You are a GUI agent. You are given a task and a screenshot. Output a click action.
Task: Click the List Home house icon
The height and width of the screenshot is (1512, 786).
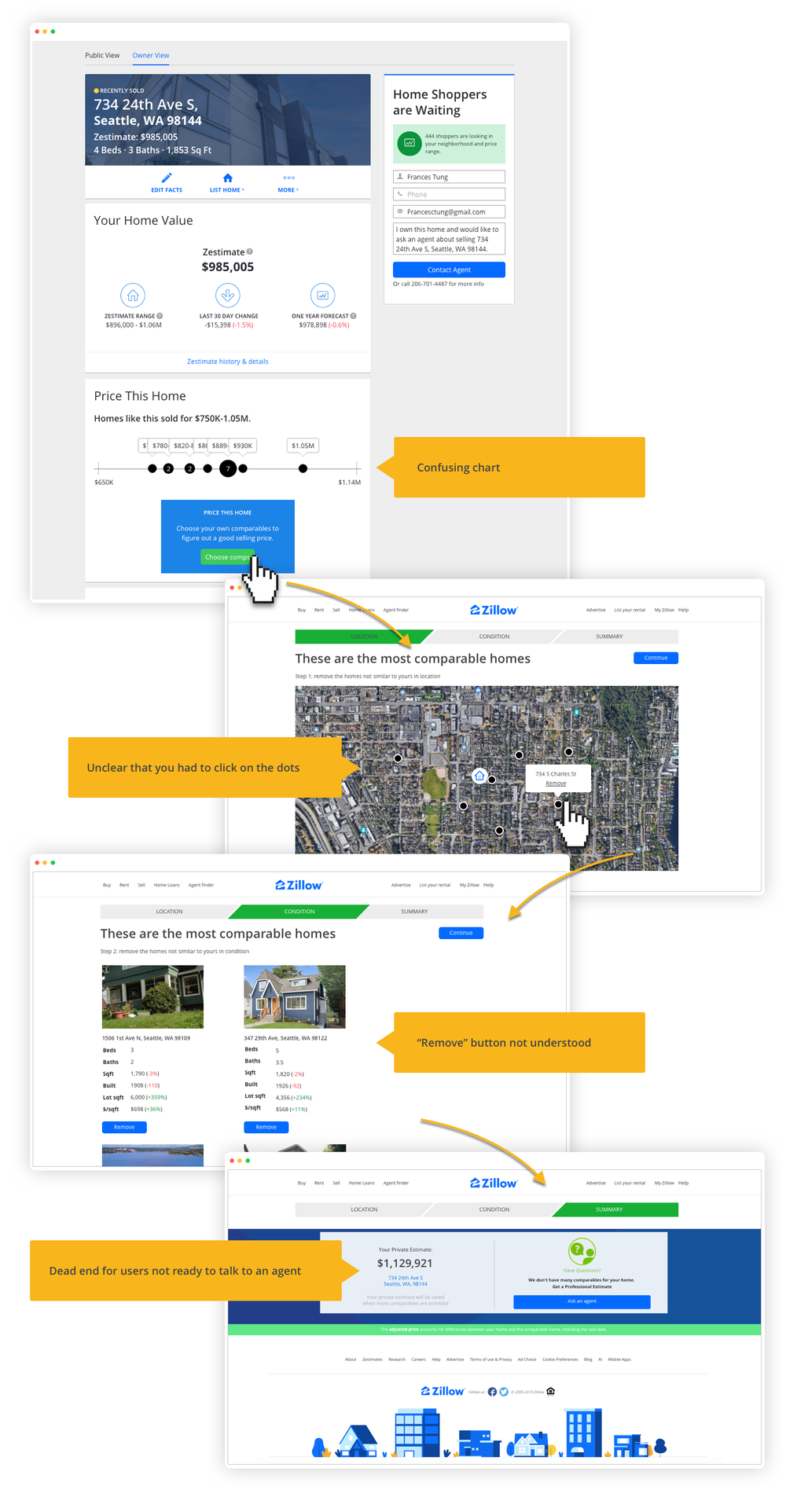228,178
